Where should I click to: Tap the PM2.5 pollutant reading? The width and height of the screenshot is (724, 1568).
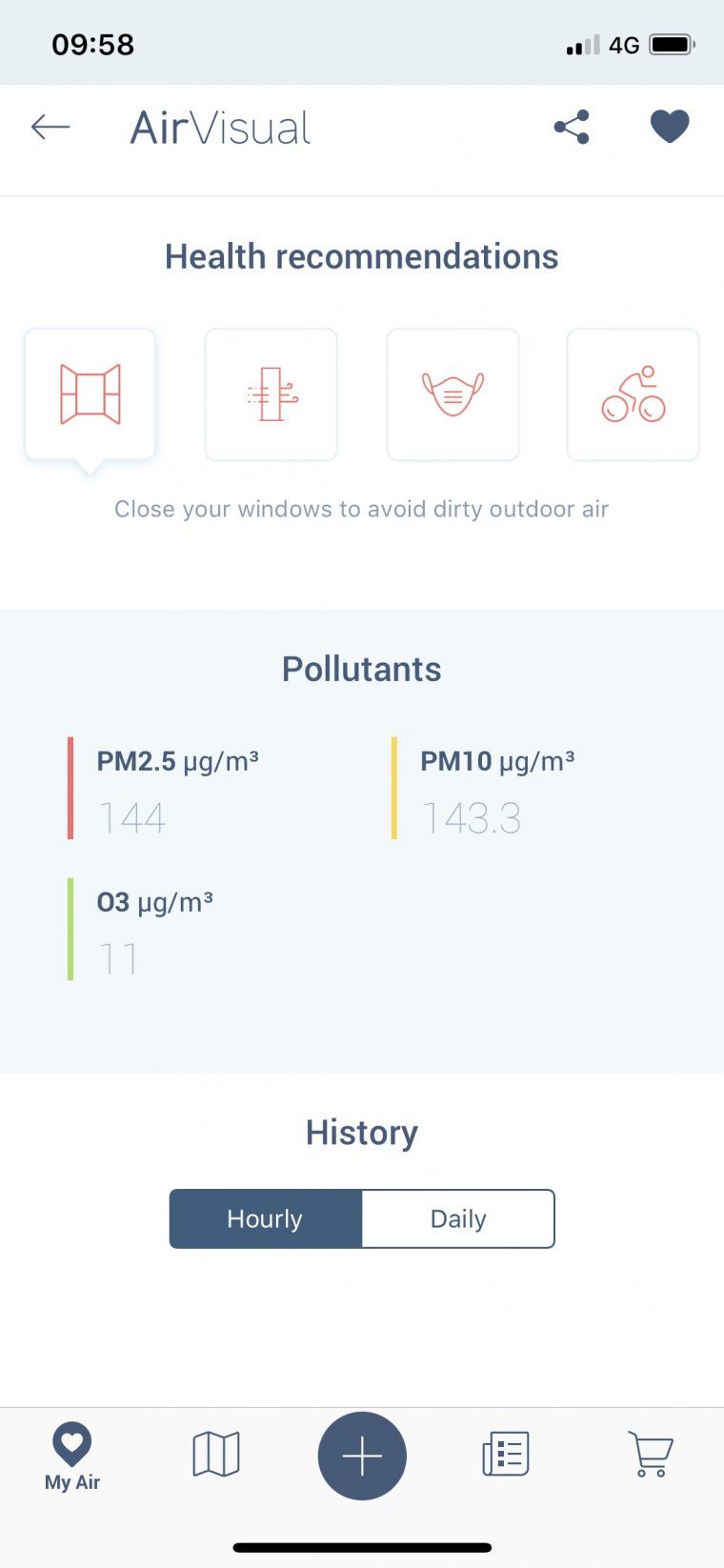point(177,789)
